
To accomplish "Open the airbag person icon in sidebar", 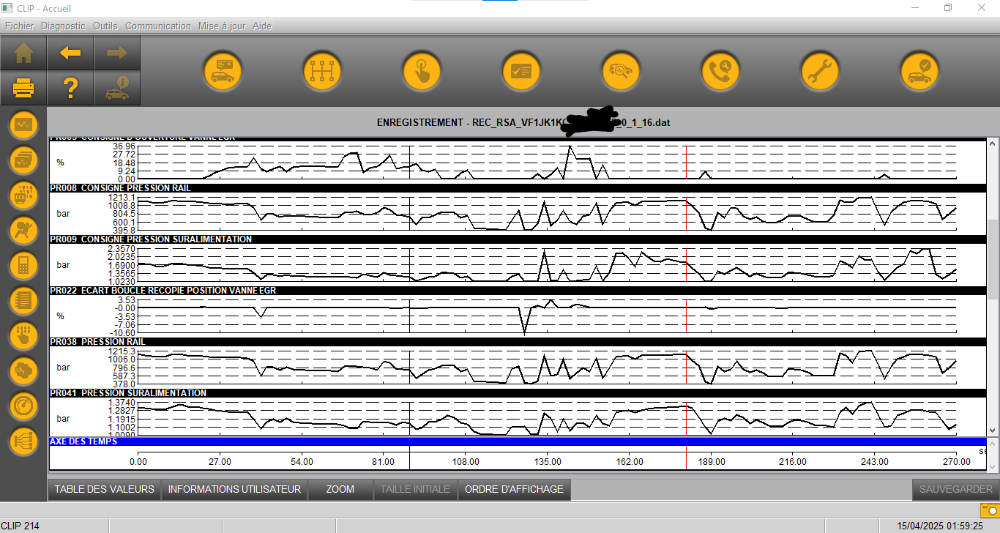I will point(23,230).
